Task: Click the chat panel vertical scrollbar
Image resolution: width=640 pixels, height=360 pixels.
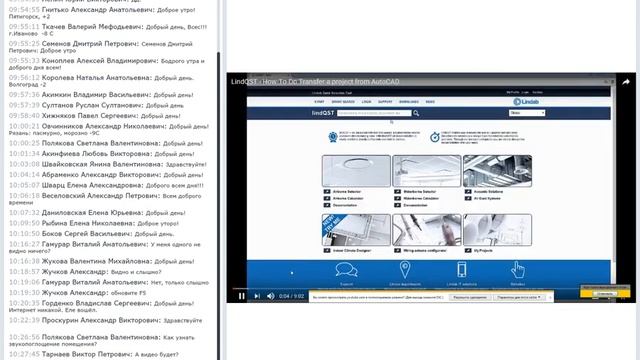Action: [x=218, y=206]
